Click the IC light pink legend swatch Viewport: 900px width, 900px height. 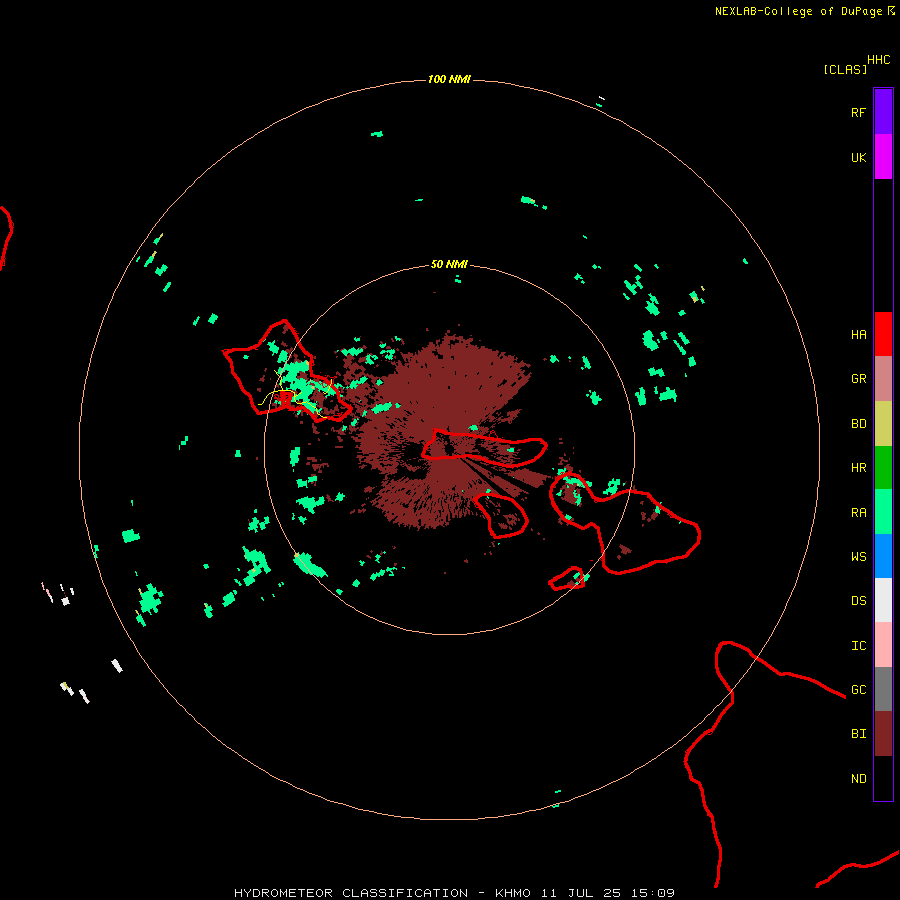[883, 645]
